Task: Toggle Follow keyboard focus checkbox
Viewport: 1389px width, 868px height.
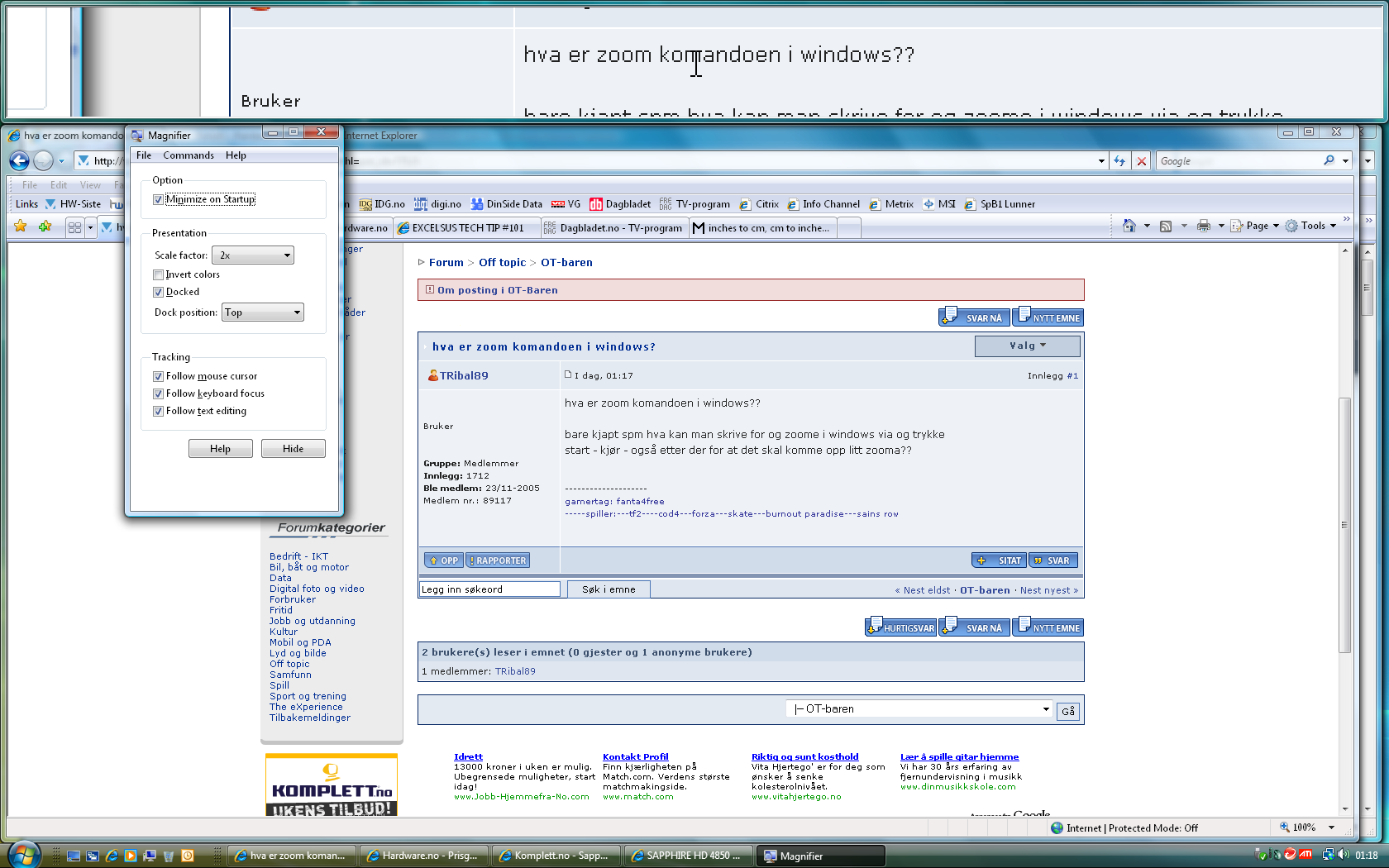Action: pyautogui.click(x=158, y=393)
